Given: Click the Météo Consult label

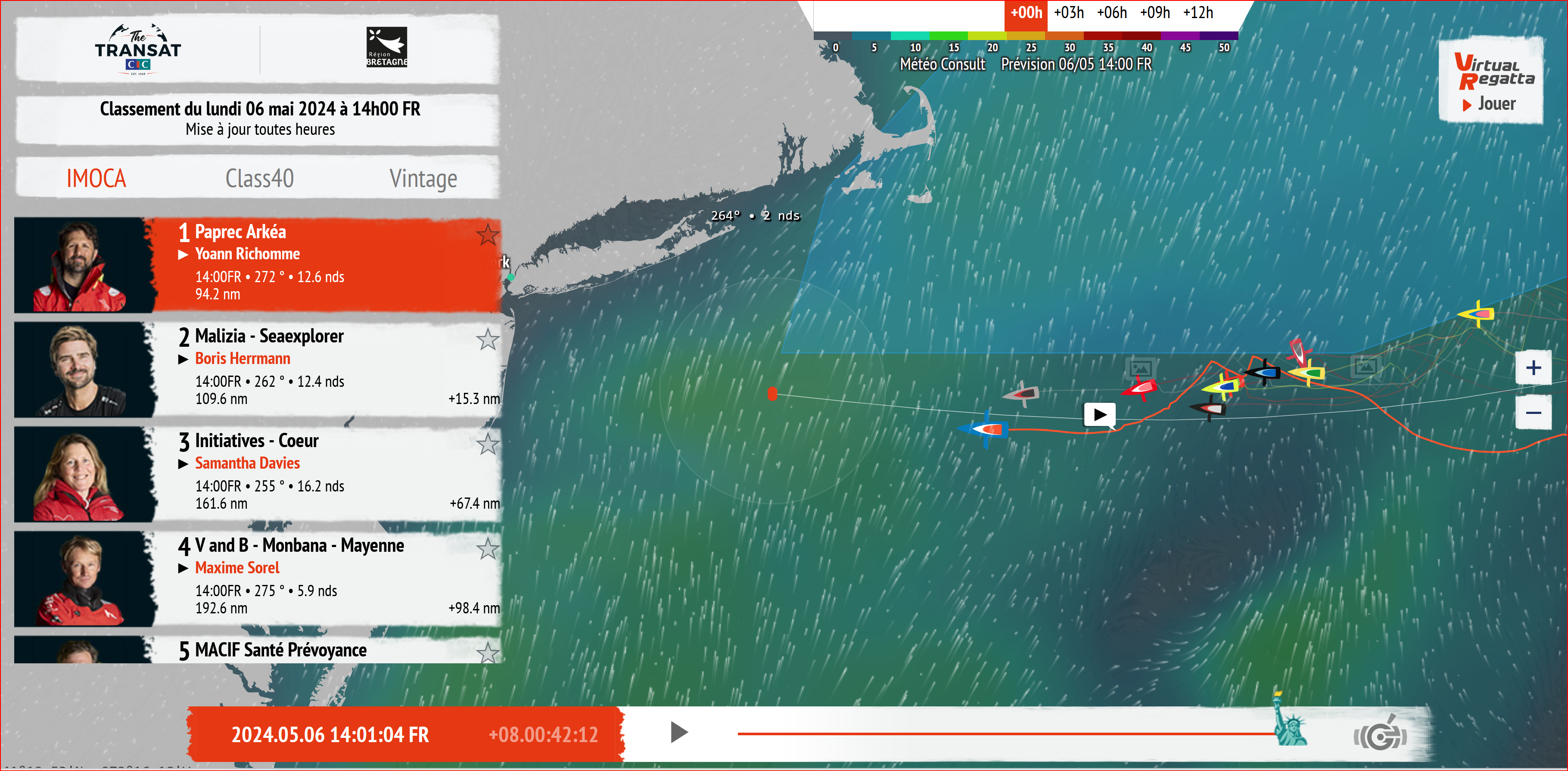Looking at the screenshot, I should pos(942,65).
